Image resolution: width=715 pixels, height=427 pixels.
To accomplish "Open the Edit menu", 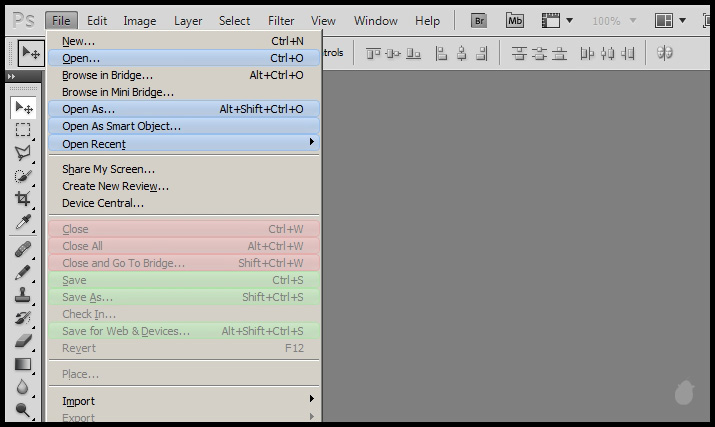I will tap(97, 20).
